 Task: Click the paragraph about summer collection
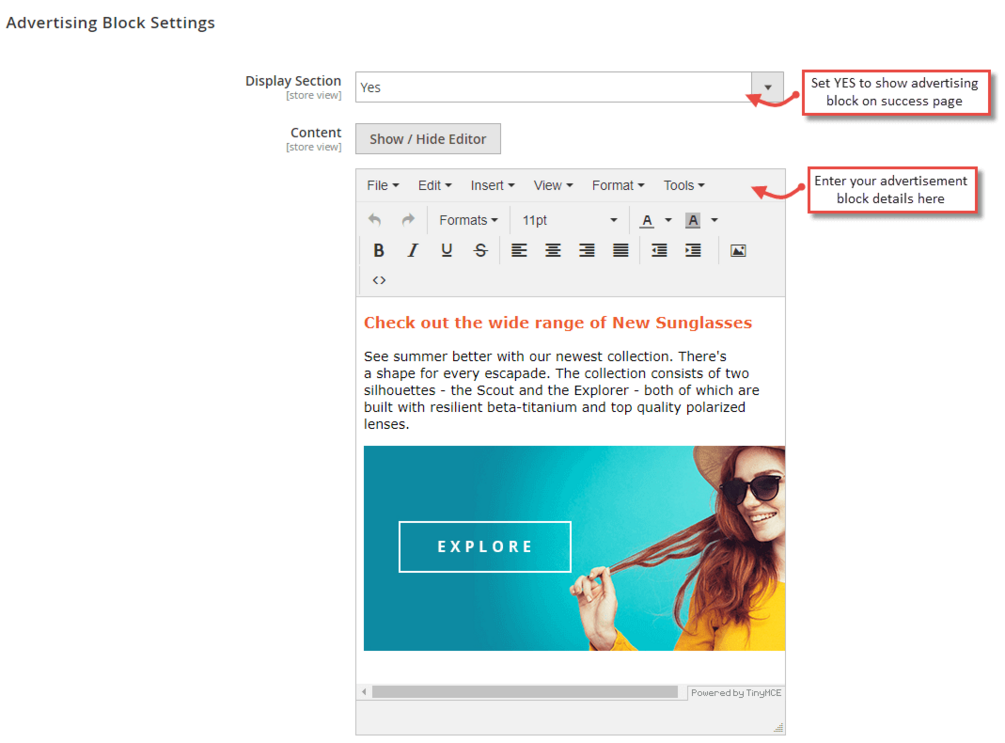pyautogui.click(x=561, y=390)
